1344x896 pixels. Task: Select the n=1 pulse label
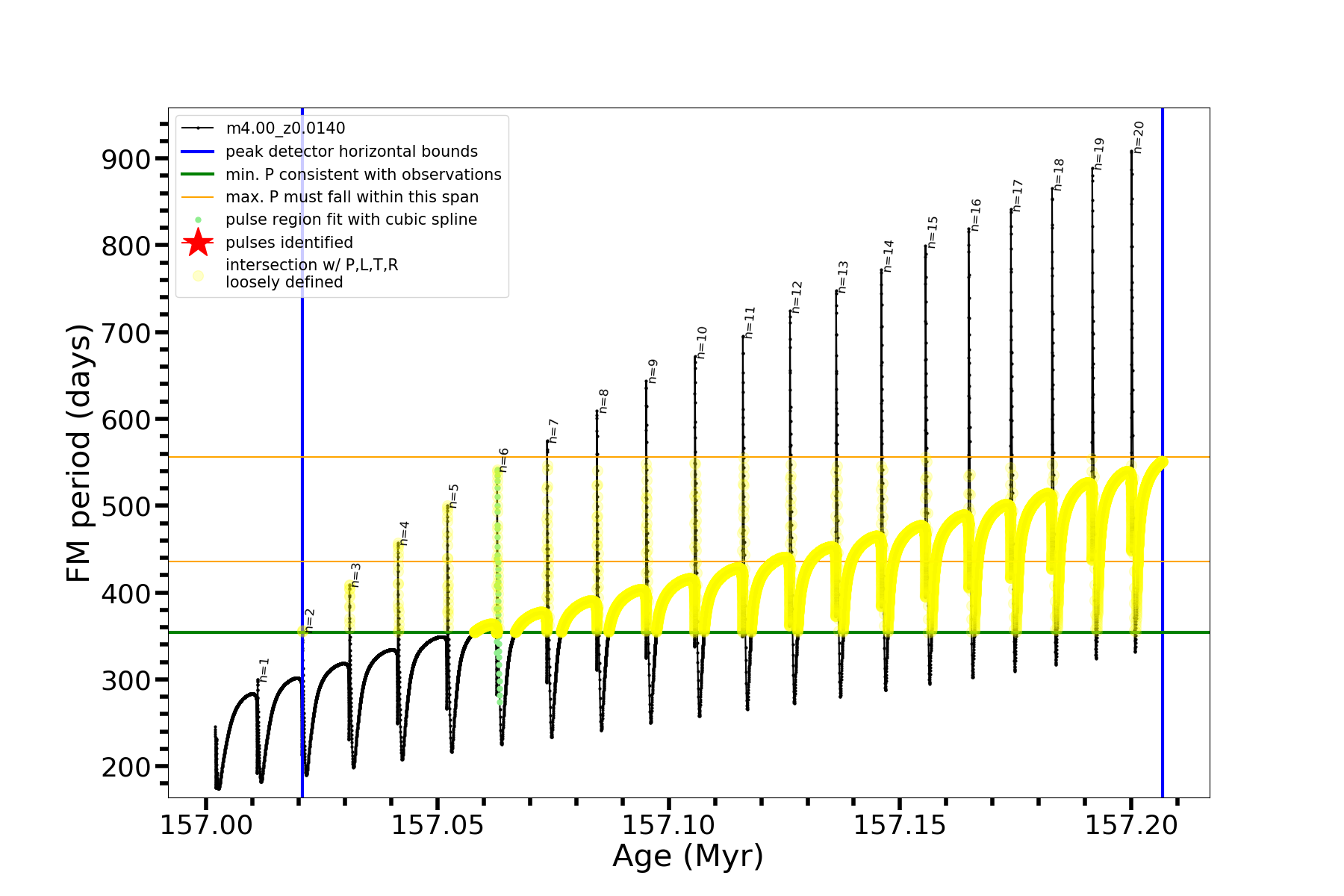(x=264, y=671)
